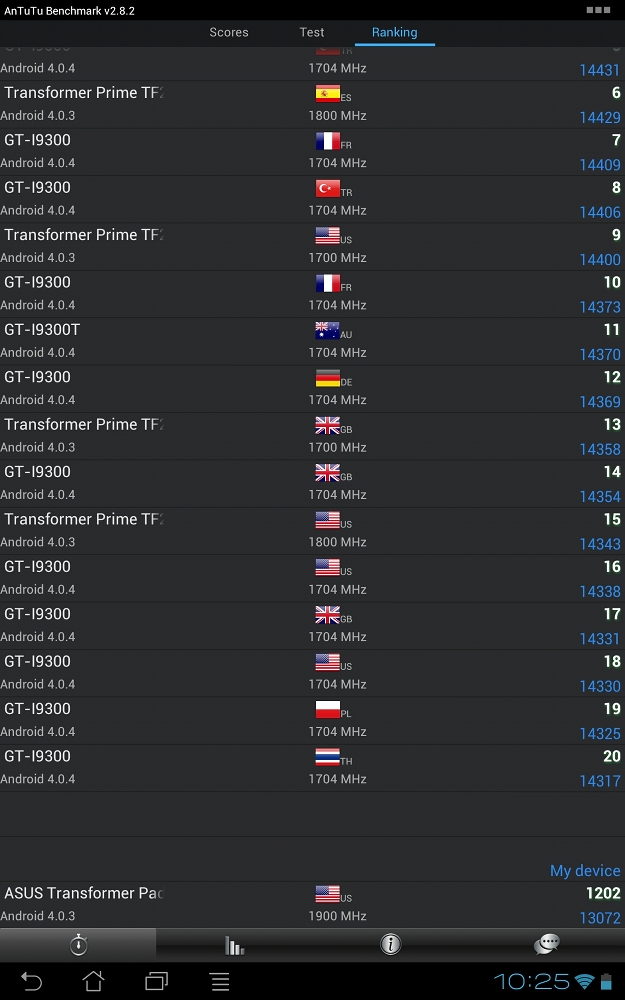Click the 10:25 system clock

click(530, 981)
